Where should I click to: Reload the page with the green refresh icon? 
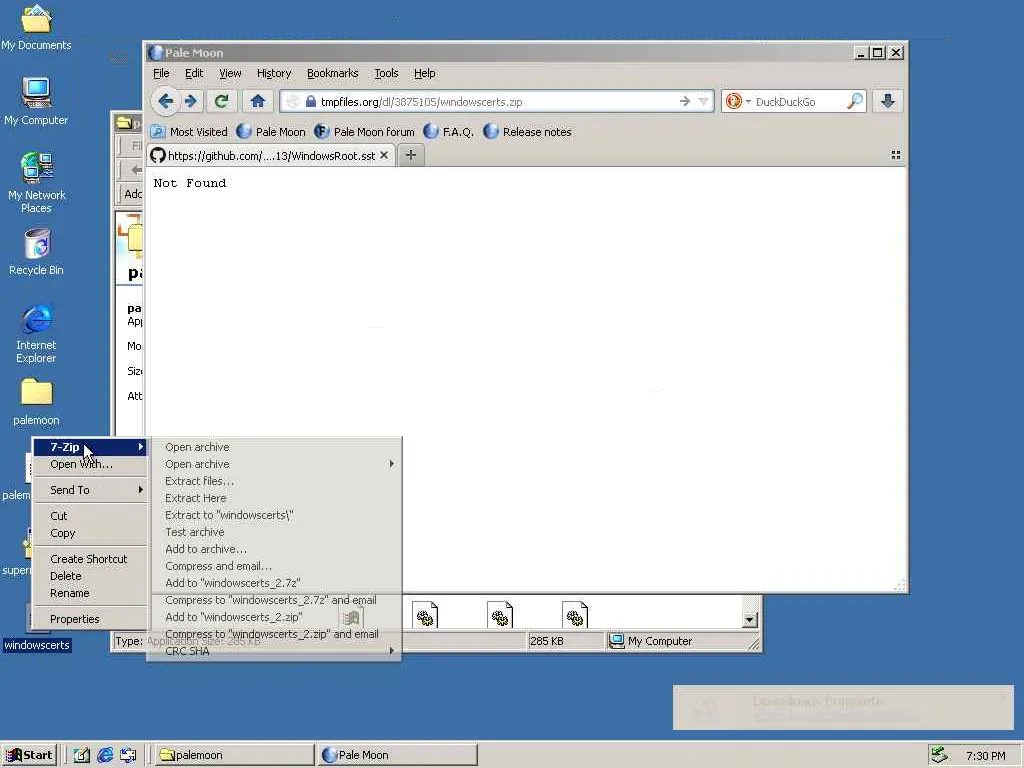coord(221,101)
